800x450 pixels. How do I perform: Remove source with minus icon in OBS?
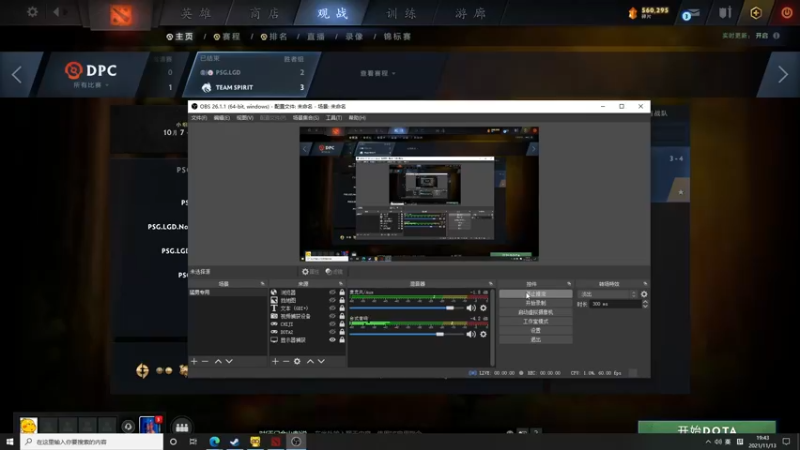[286, 361]
